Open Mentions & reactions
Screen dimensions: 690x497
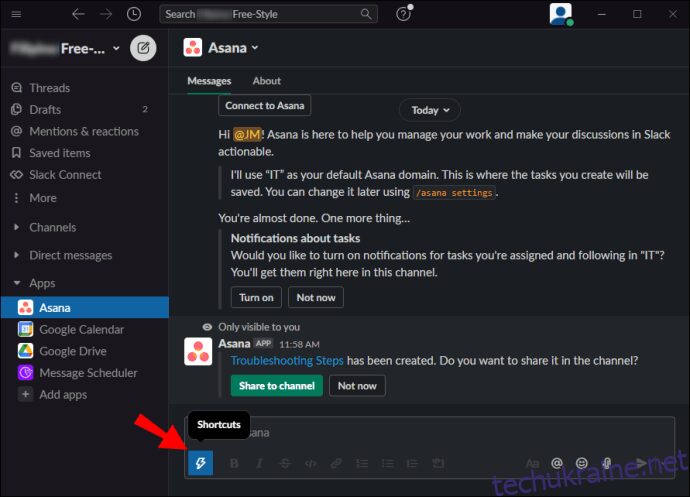pyautogui.click(x=84, y=131)
